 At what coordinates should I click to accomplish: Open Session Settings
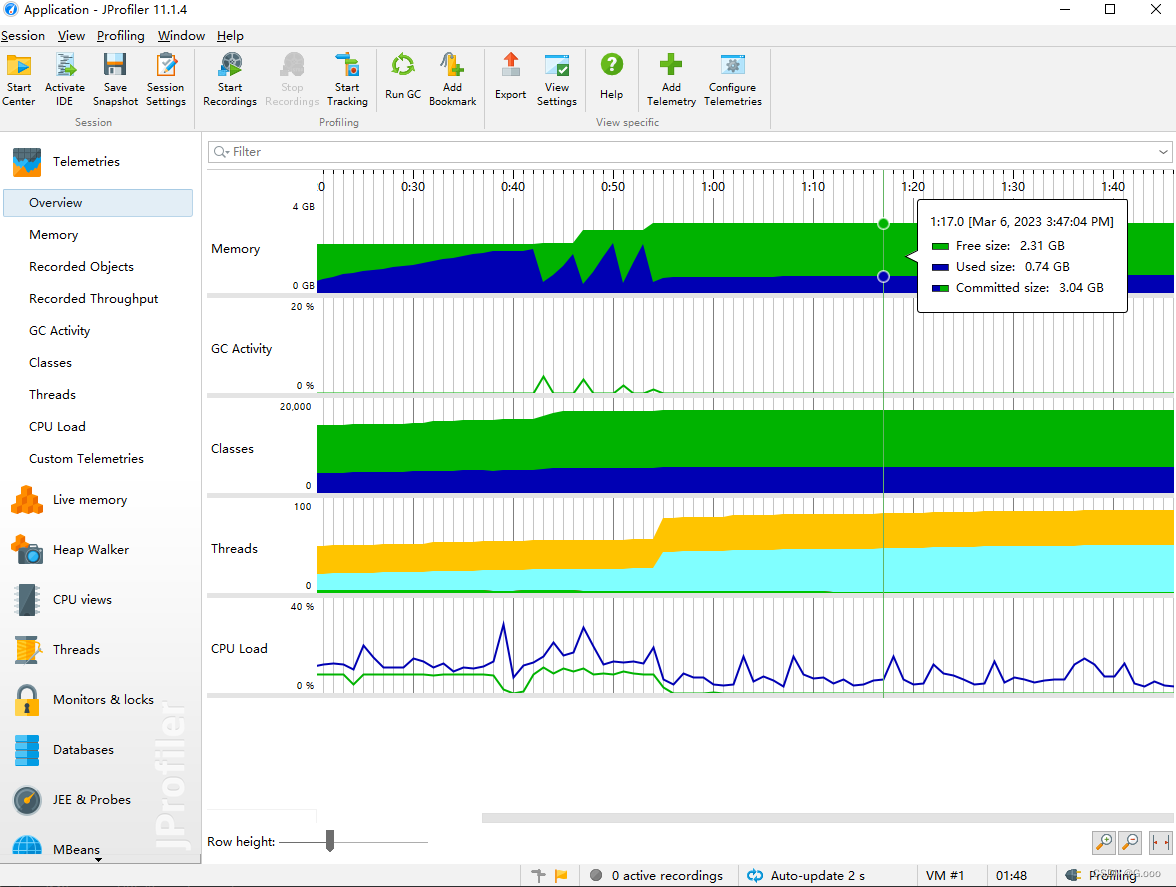coord(166,79)
